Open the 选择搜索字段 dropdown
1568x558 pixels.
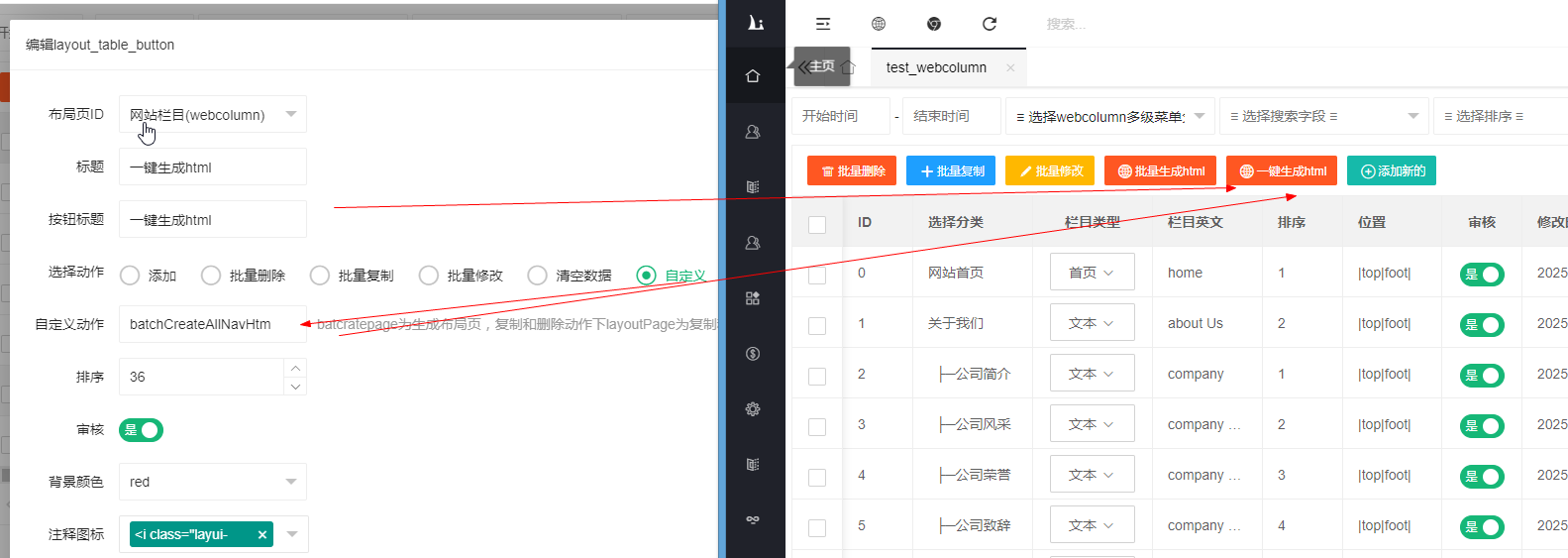tap(1323, 116)
